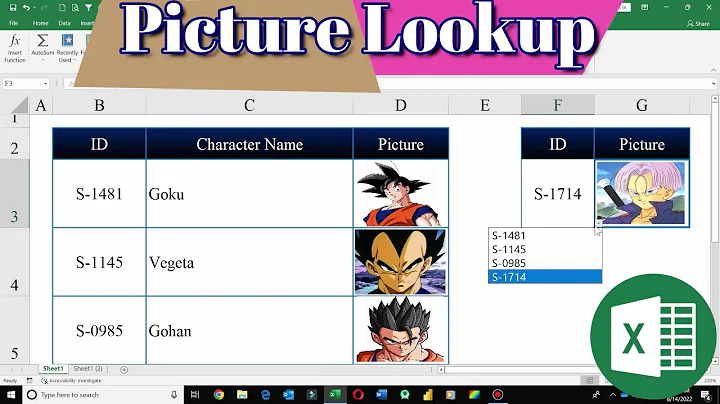The image size is (720, 404).
Task: Choose highlighted S-1714 from the dropdown list
Action: tap(545, 277)
